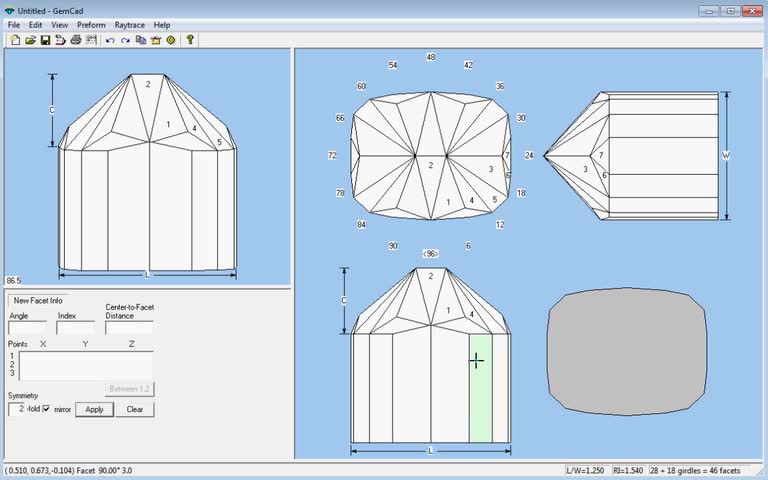
Task: Click index gear number 66 label
Action: tap(340, 118)
